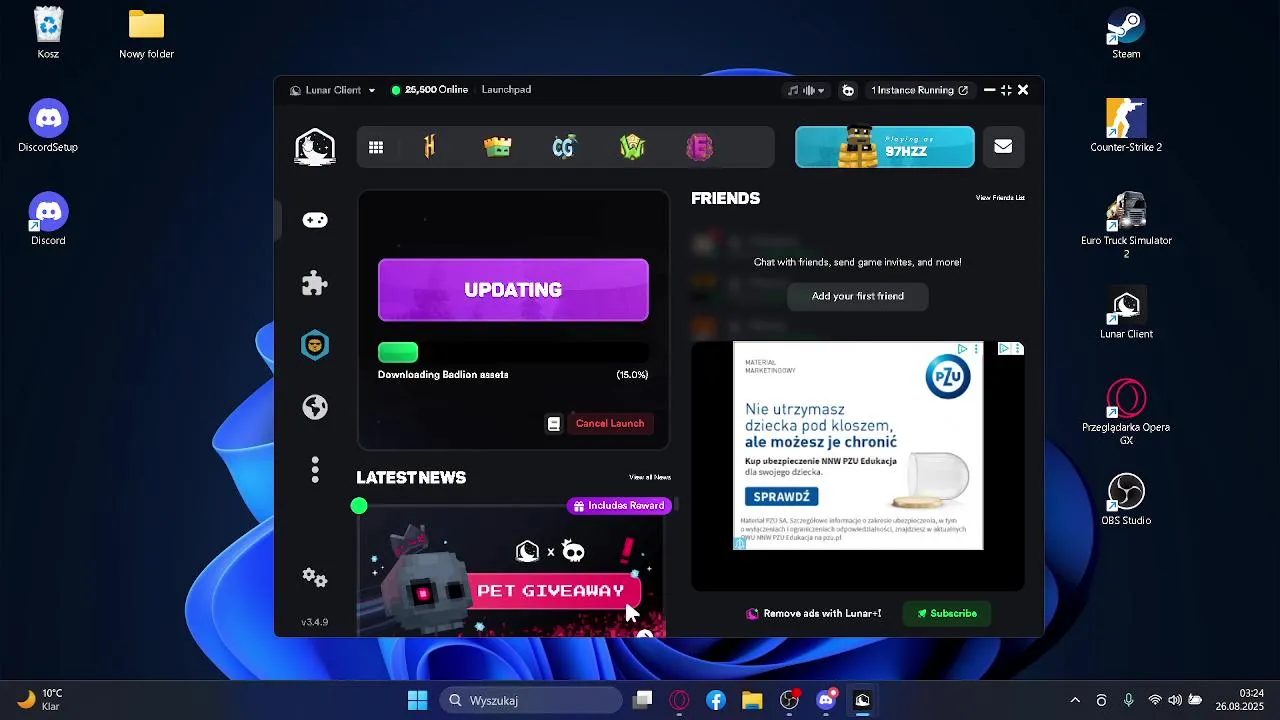Image resolution: width=1280 pixels, height=720 pixels.
Task: Click the Launchpad label in title bar
Action: [x=506, y=90]
